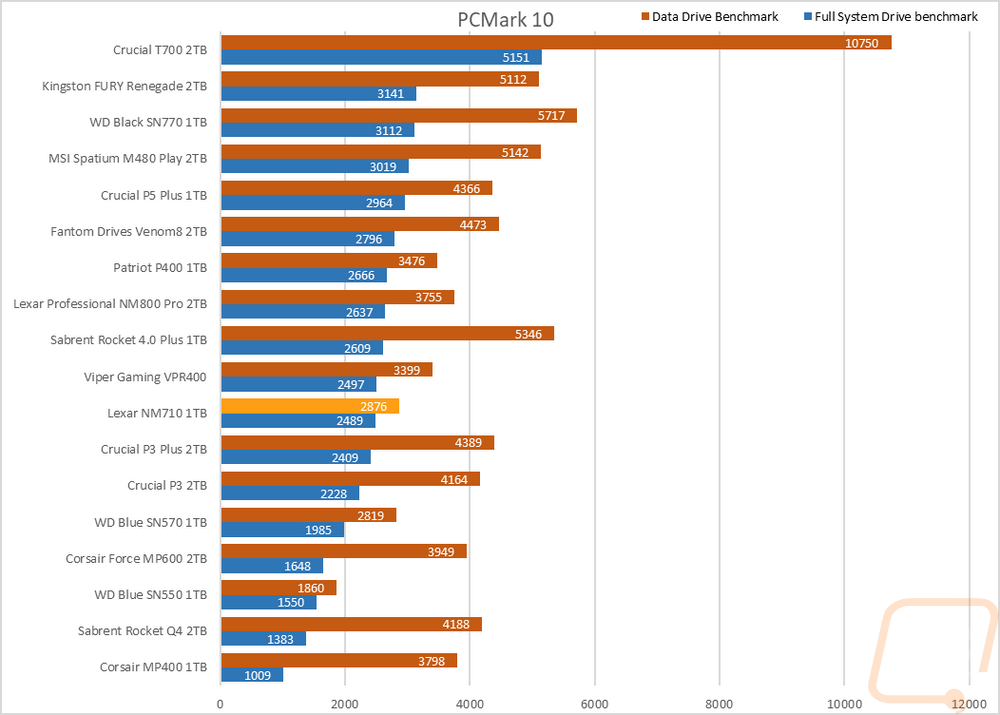Click the blue bar for Viper Gaming VPR400

coord(298,385)
